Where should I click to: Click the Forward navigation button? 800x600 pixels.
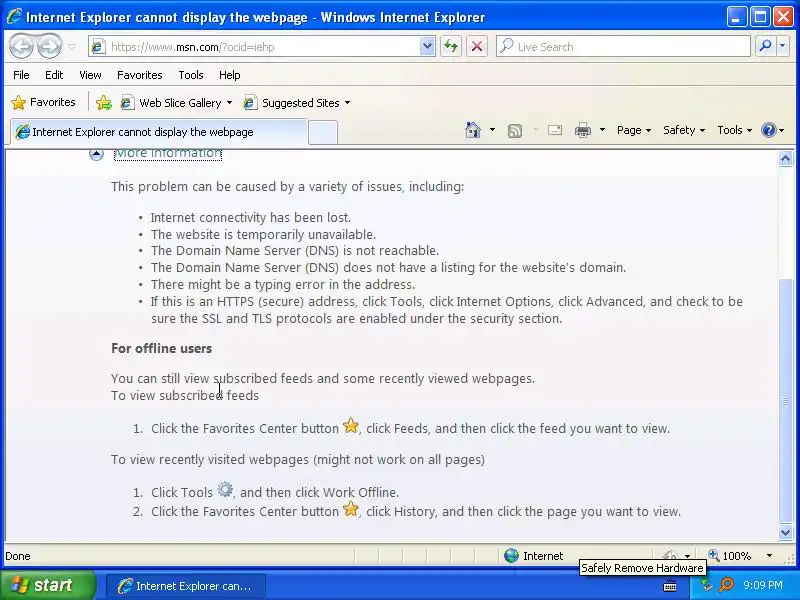pos(49,47)
